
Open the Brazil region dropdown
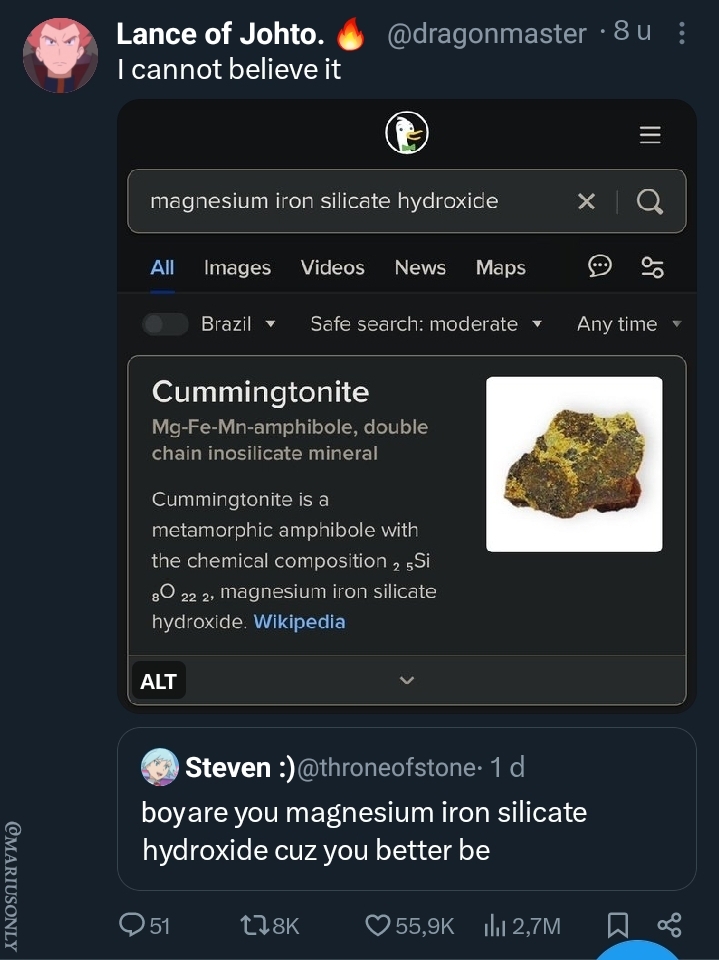click(239, 324)
